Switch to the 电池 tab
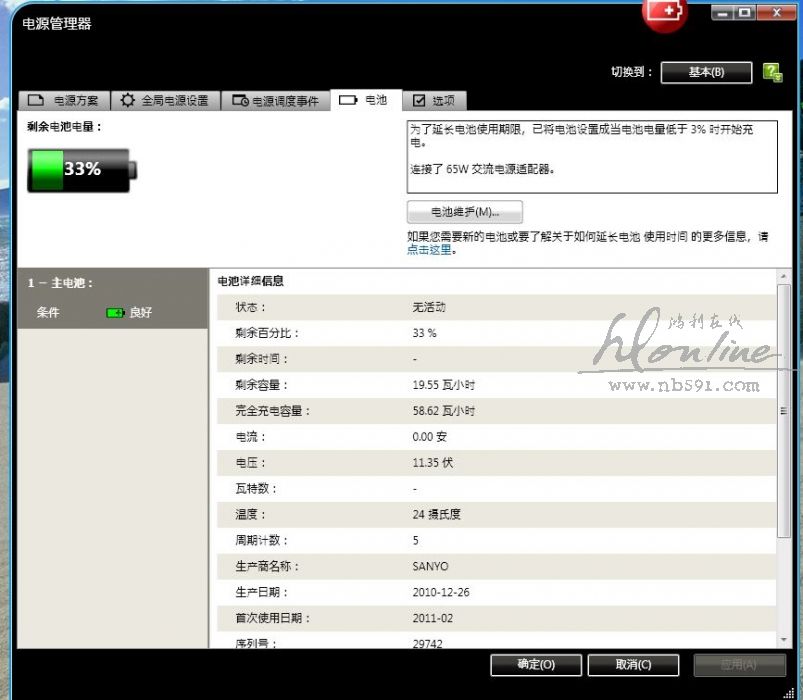Viewport: 803px width, 700px height. [365, 100]
